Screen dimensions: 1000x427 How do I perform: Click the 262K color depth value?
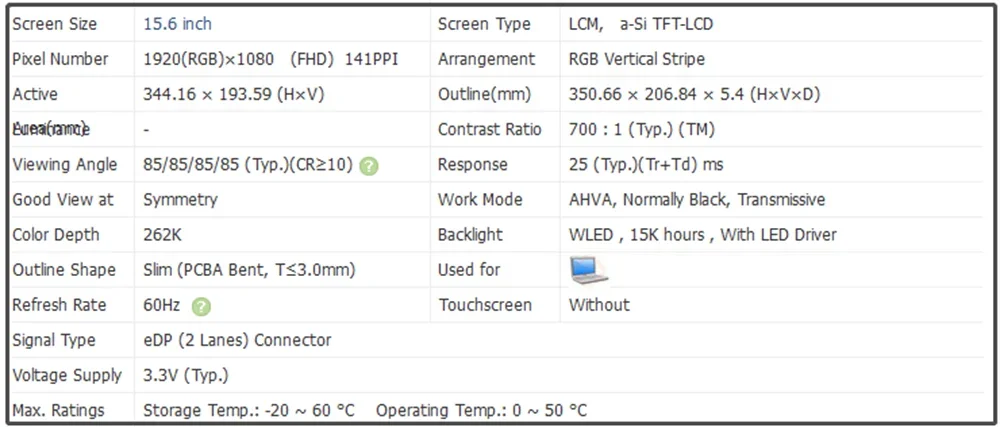(163, 234)
